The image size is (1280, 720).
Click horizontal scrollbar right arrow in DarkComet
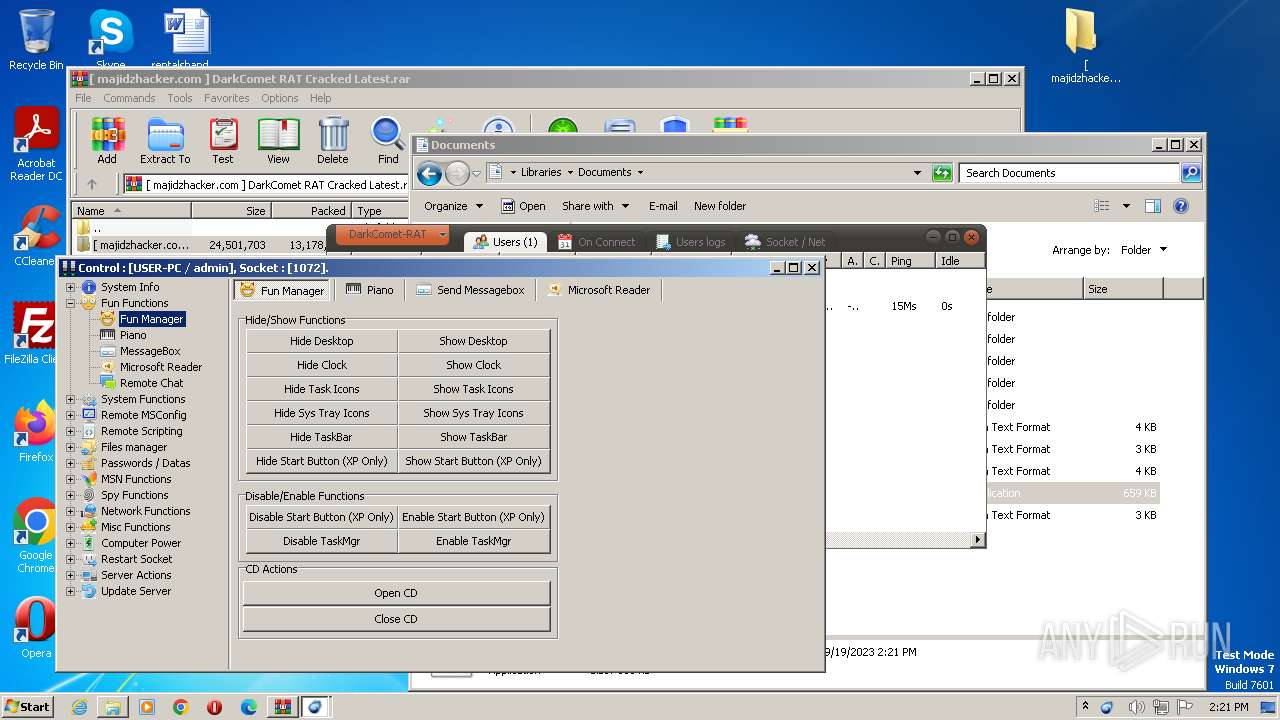(x=978, y=540)
